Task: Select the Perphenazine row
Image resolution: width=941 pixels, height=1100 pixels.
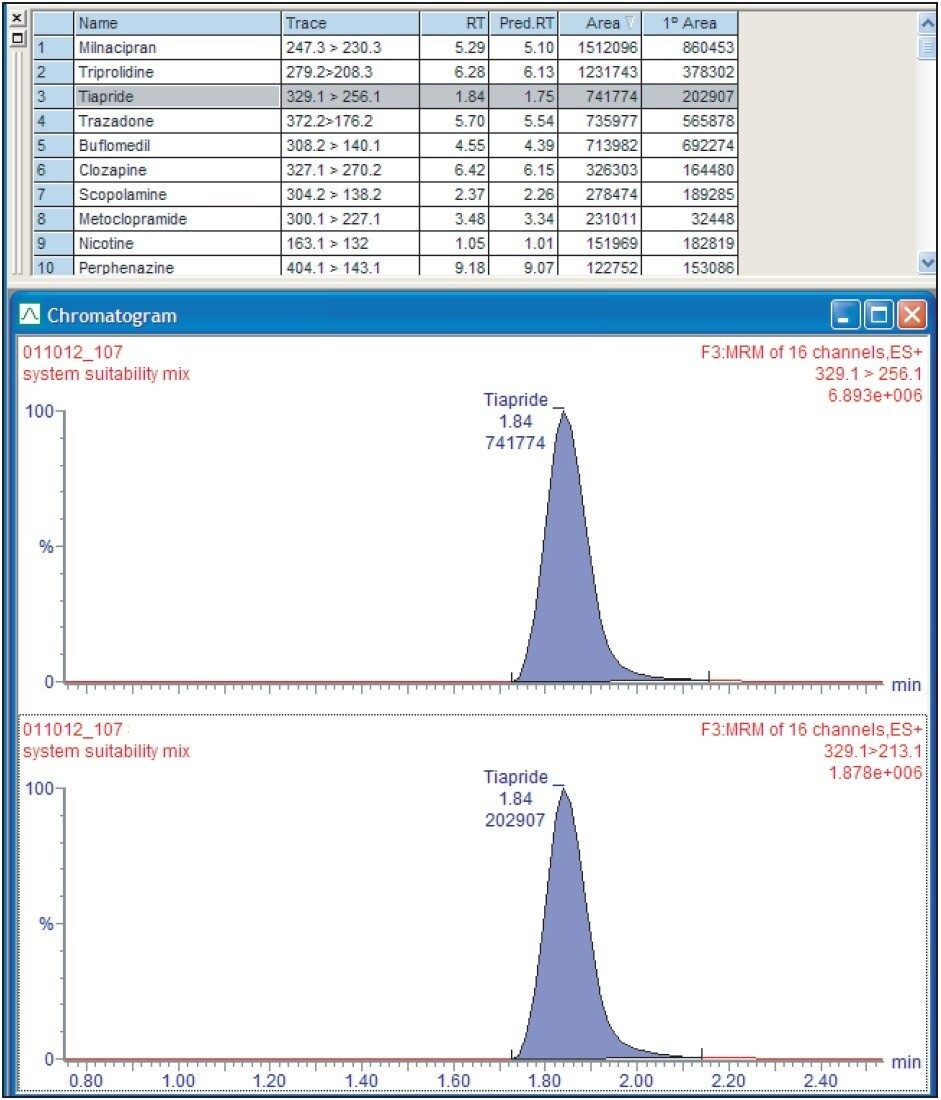Action: click(386, 267)
